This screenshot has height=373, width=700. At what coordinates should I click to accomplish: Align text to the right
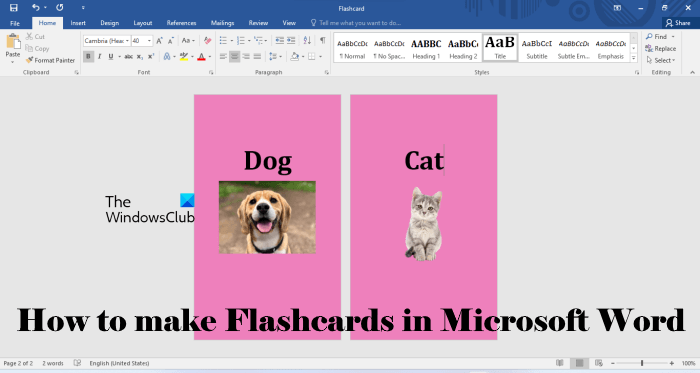pos(246,57)
